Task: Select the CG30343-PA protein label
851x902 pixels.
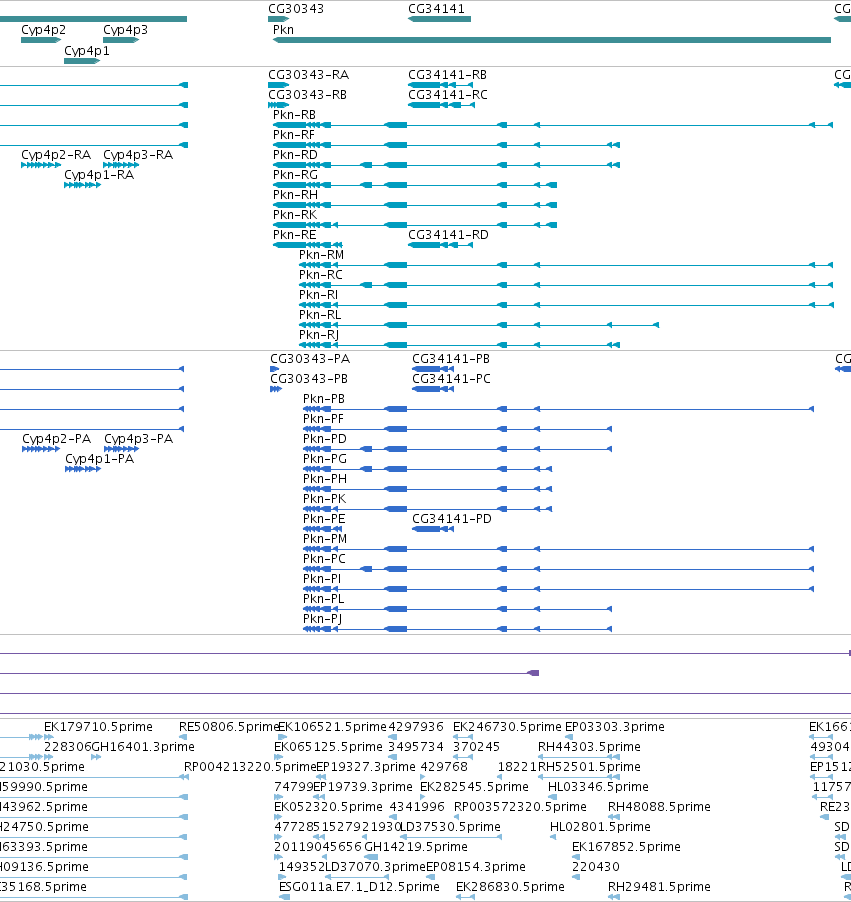Action: [310, 358]
